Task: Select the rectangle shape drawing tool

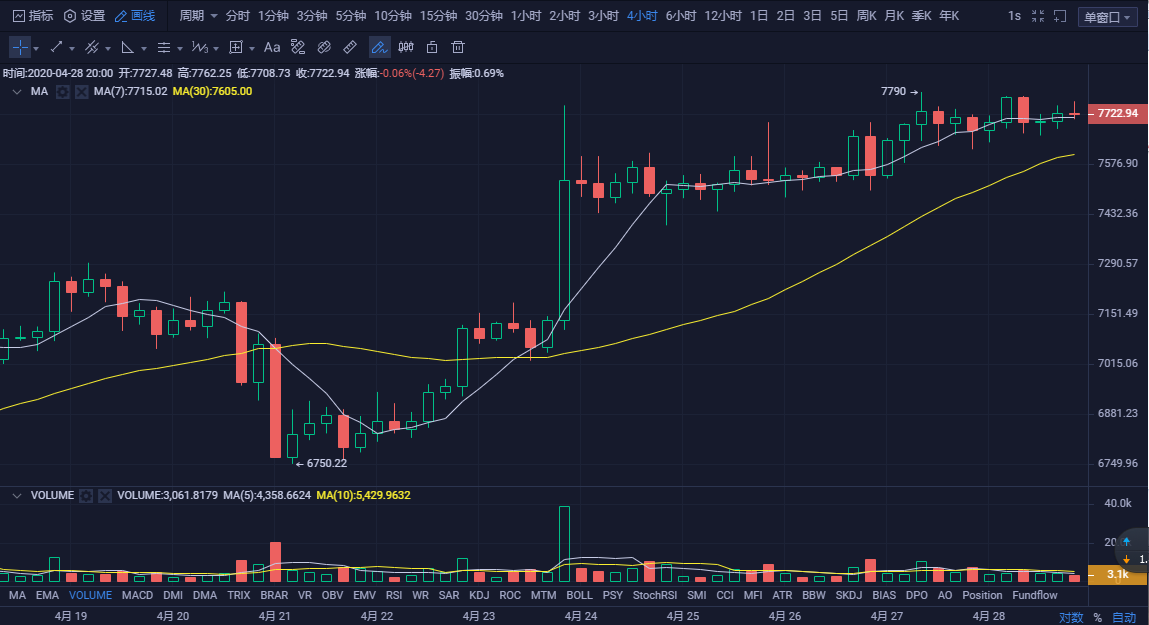Action: pos(235,47)
